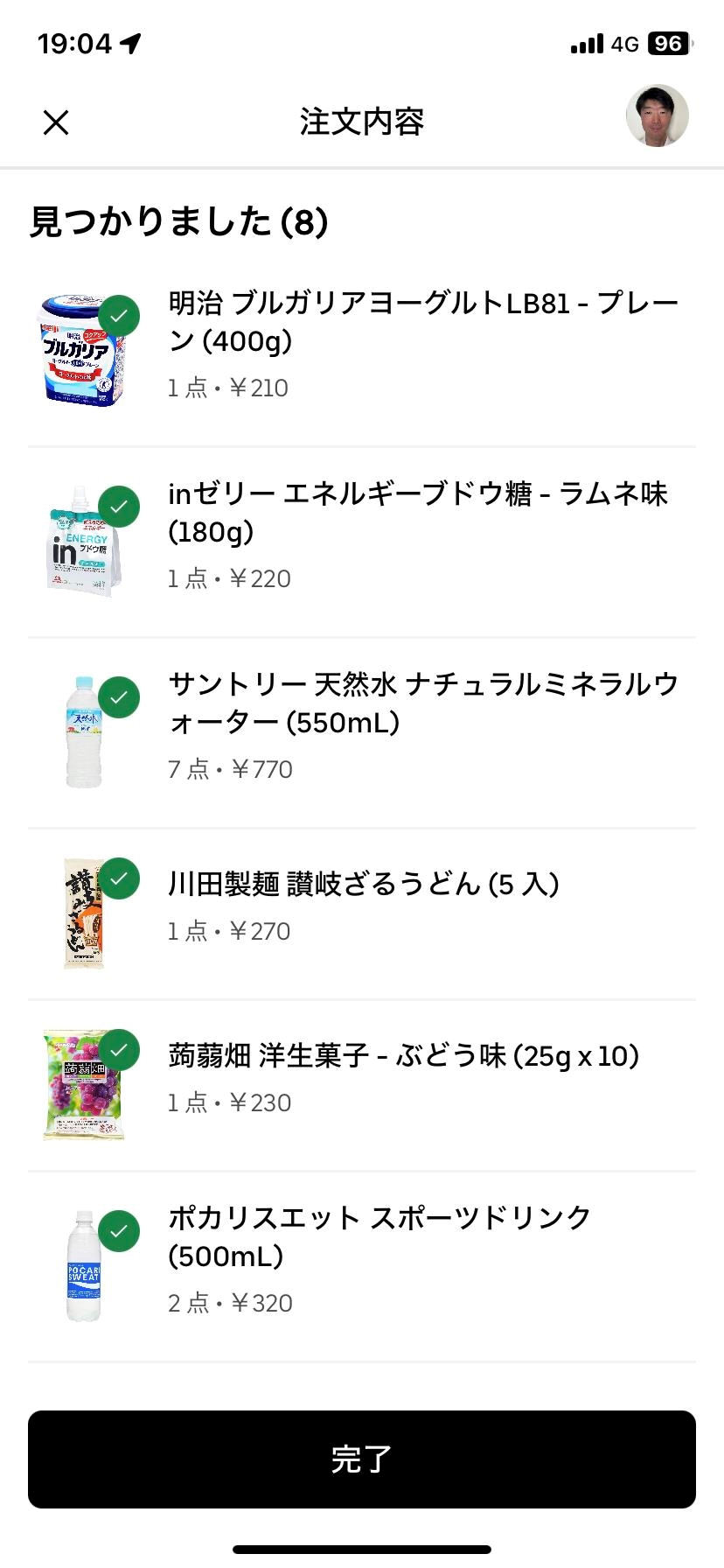This screenshot has height=1568, width=724.
Task: Tap the location arrow status icon
Action: 131,44
